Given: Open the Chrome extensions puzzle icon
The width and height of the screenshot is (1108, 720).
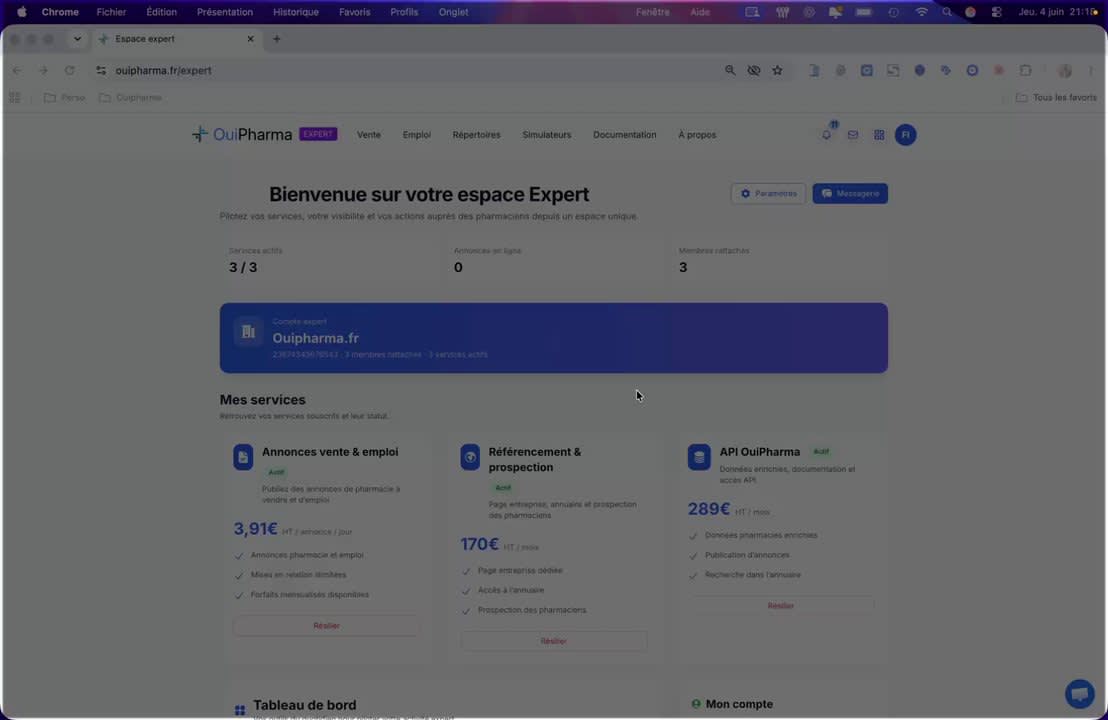Looking at the screenshot, I should pyautogui.click(x=1025, y=71).
